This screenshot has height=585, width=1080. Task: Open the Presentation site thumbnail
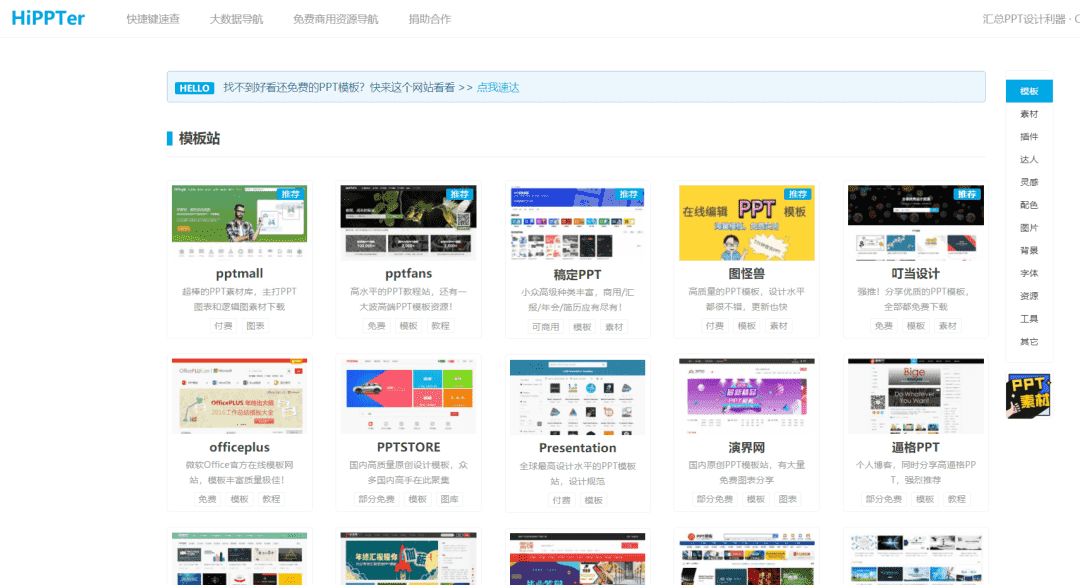coord(577,396)
